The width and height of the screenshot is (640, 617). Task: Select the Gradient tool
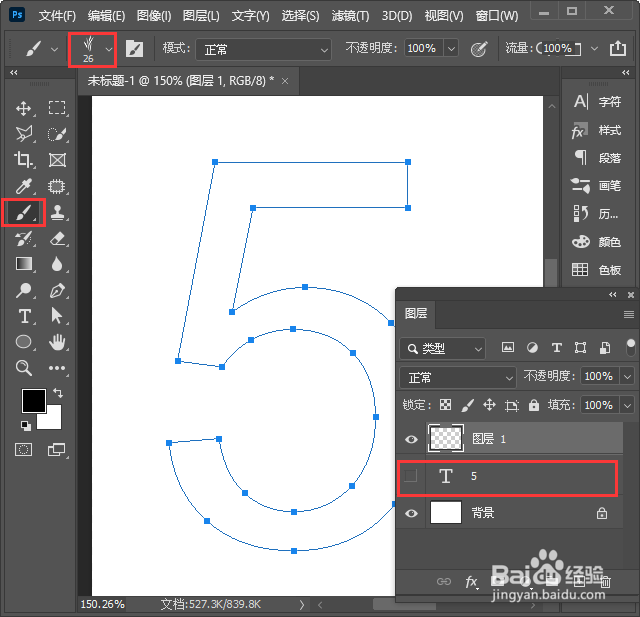coord(23,264)
